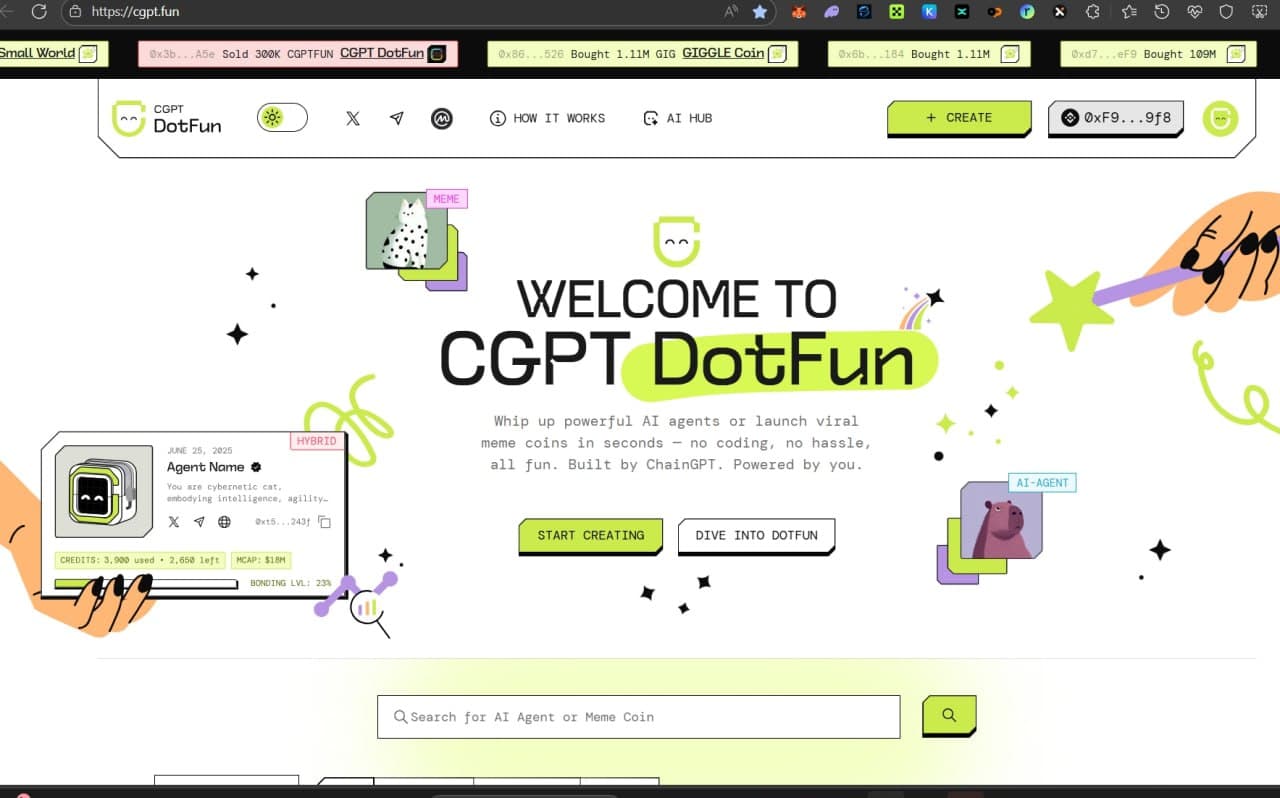Reload the page with the refresh icon
This screenshot has width=1280, height=798.
pyautogui.click(x=39, y=12)
